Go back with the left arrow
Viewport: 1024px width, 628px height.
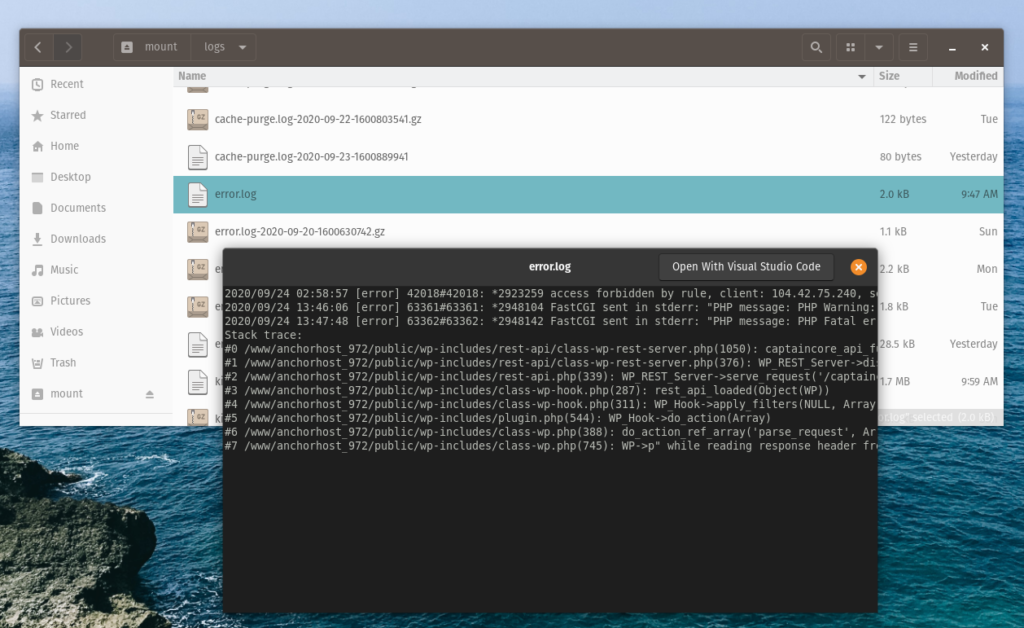tap(39, 47)
